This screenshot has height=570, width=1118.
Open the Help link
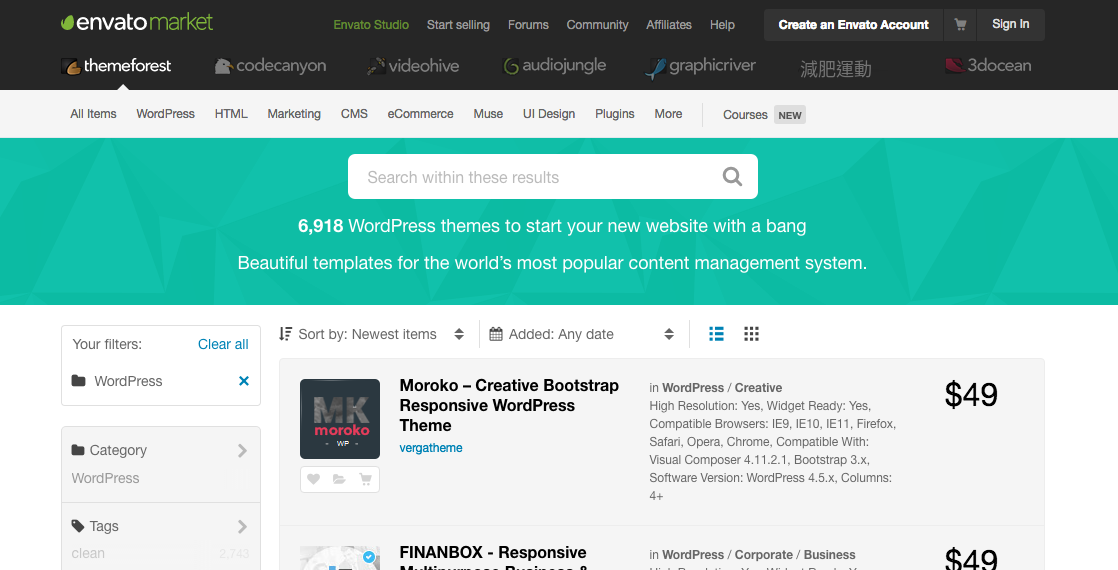pos(722,24)
